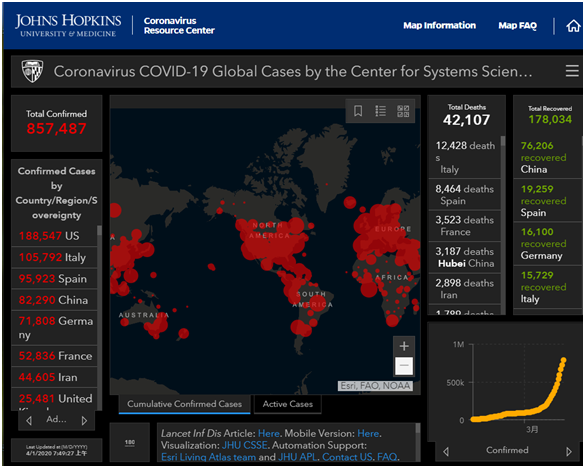
Task: Click the Last Updated timestamp
Action: [56, 450]
